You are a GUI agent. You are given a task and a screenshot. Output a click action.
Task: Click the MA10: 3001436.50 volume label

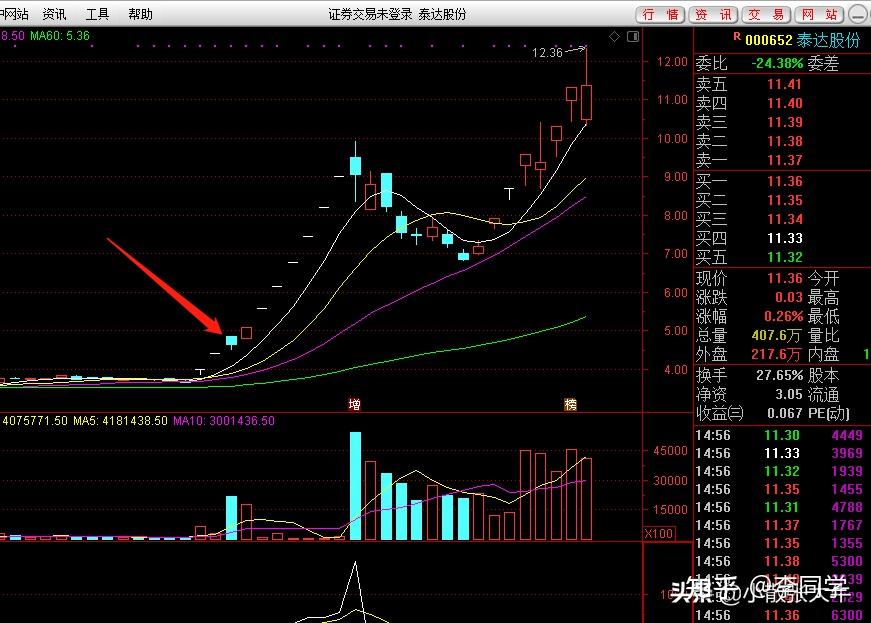[224, 421]
